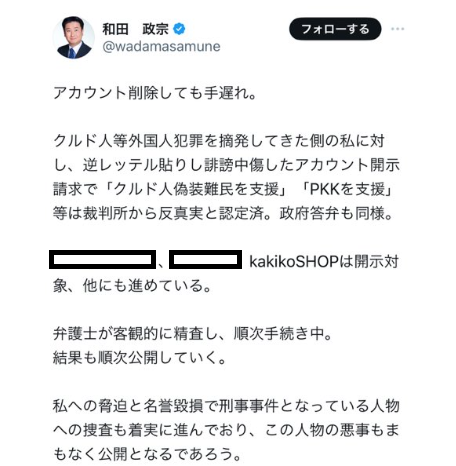Open the three-dot more options menu
Screen dimensions: 456x466
tap(397, 29)
